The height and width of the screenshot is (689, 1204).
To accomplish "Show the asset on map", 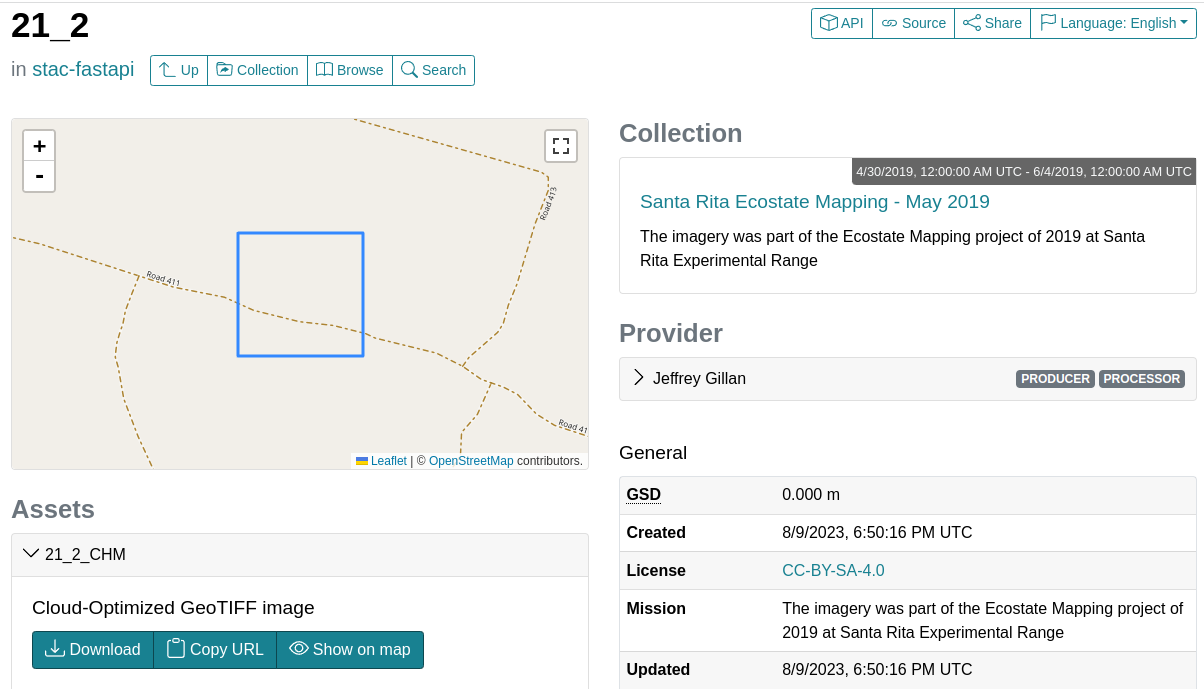I will click(350, 649).
